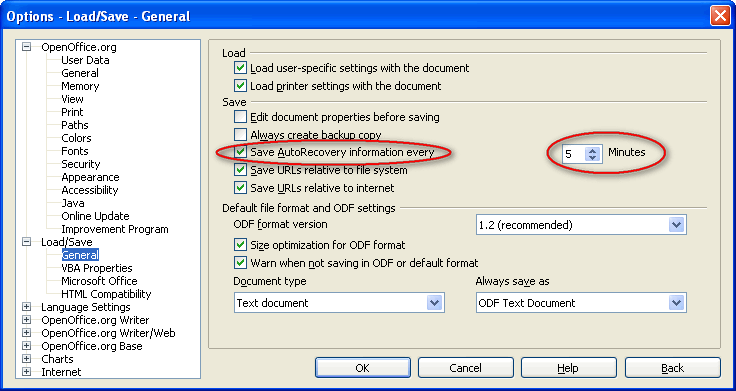Check Edit document properties before saving
Viewport: 736px width, 391px height.
tap(240, 117)
